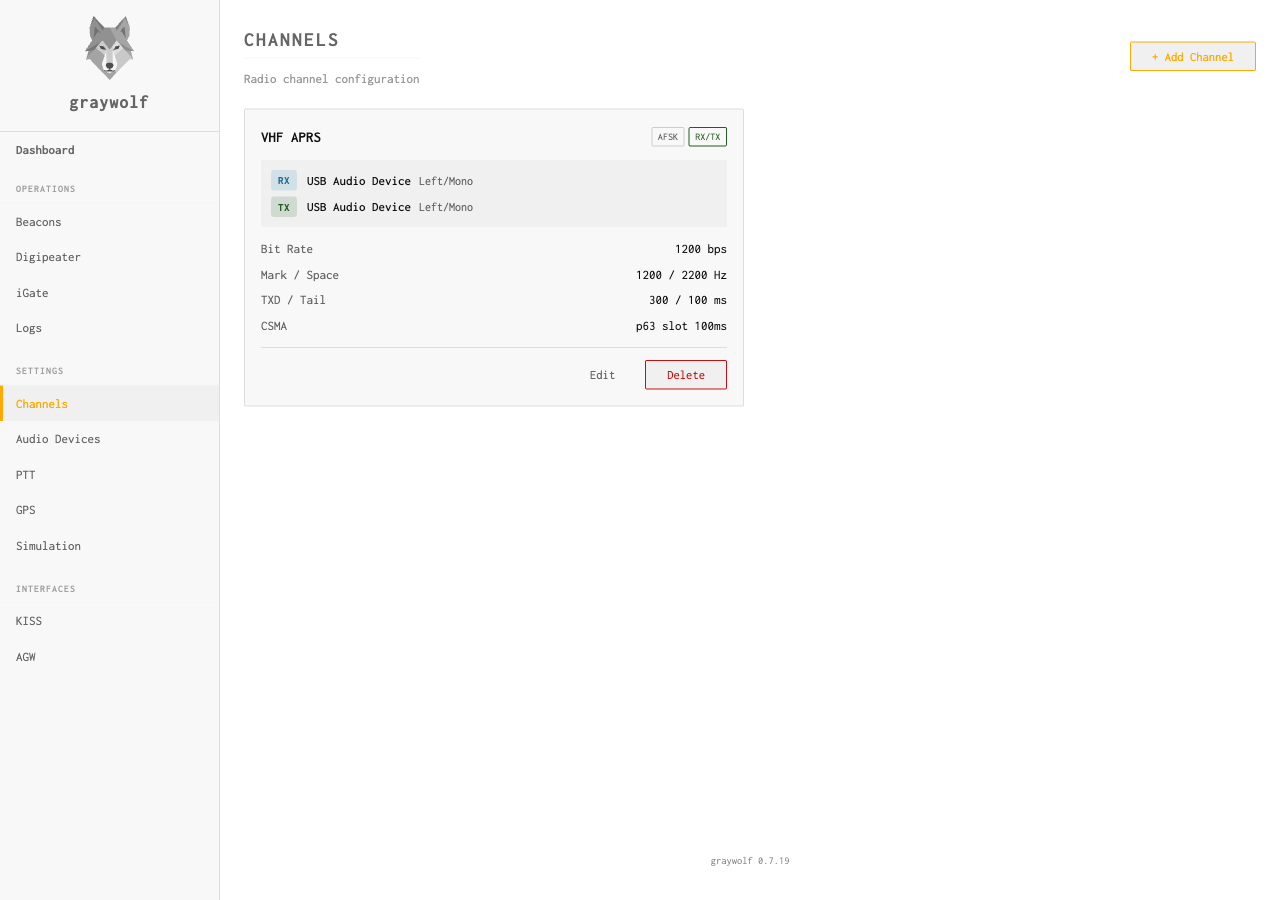This screenshot has width=1280, height=900.
Task: Open the AGW interface page
Action: coord(26,657)
